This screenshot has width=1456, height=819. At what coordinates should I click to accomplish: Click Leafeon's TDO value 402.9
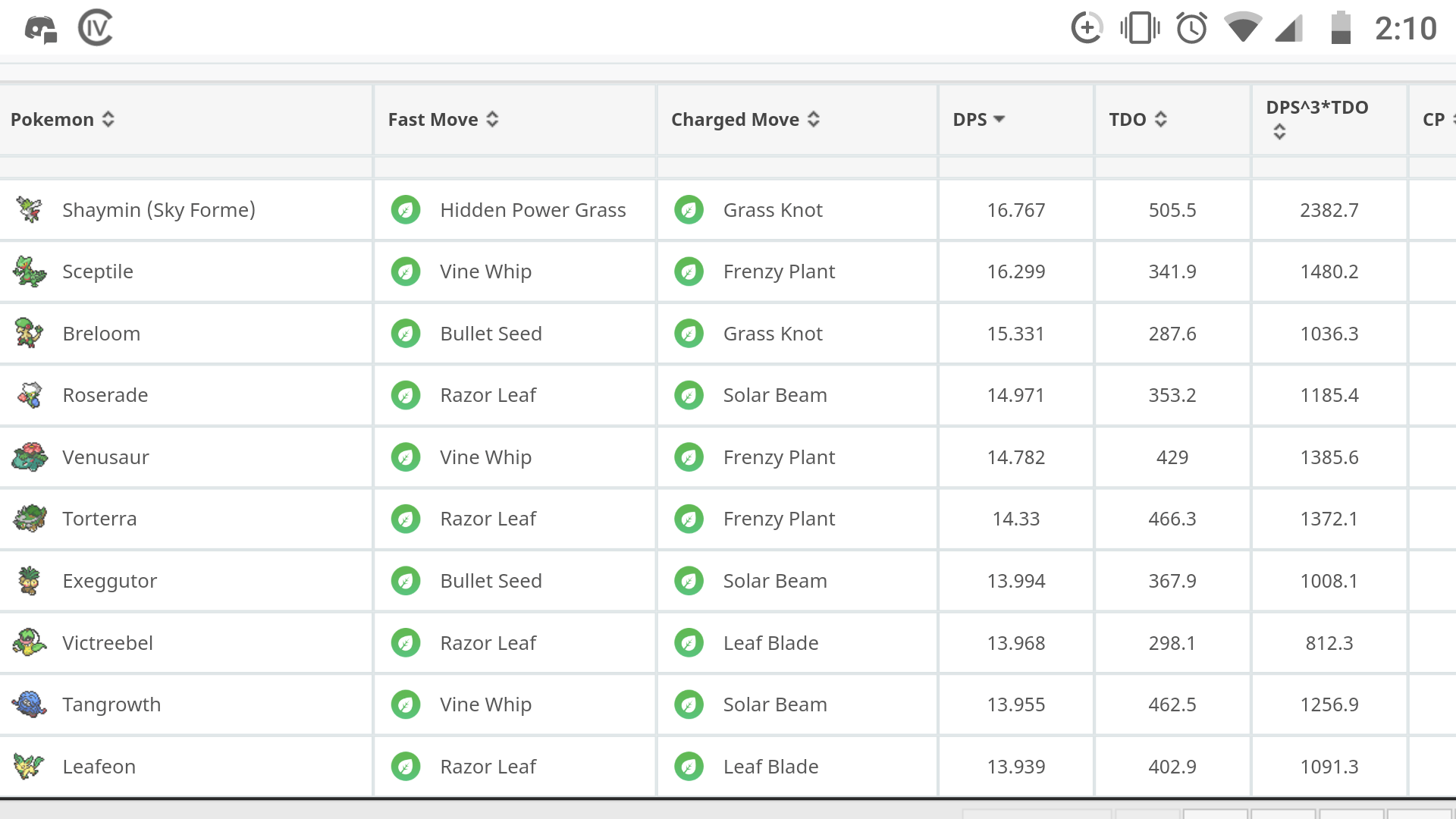click(1172, 767)
